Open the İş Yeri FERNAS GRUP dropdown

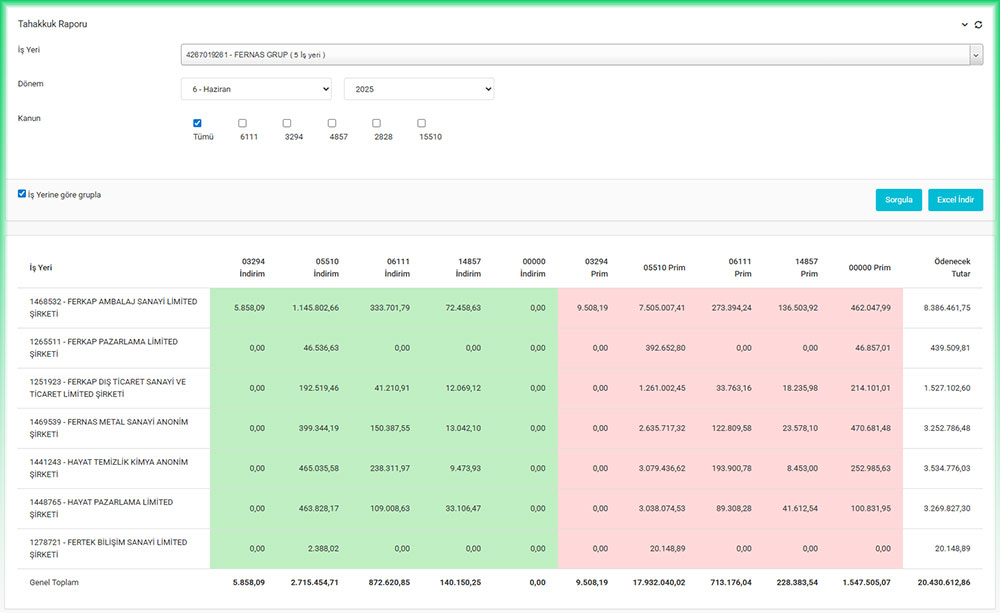582,55
